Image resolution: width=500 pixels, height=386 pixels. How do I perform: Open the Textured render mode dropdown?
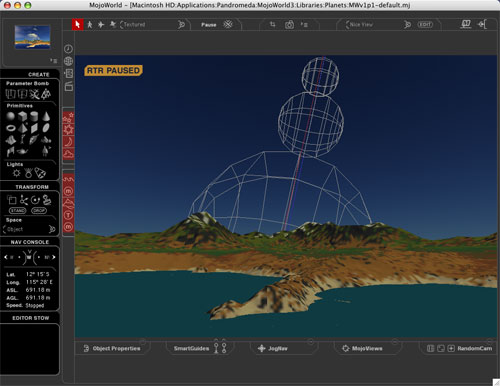(x=152, y=24)
